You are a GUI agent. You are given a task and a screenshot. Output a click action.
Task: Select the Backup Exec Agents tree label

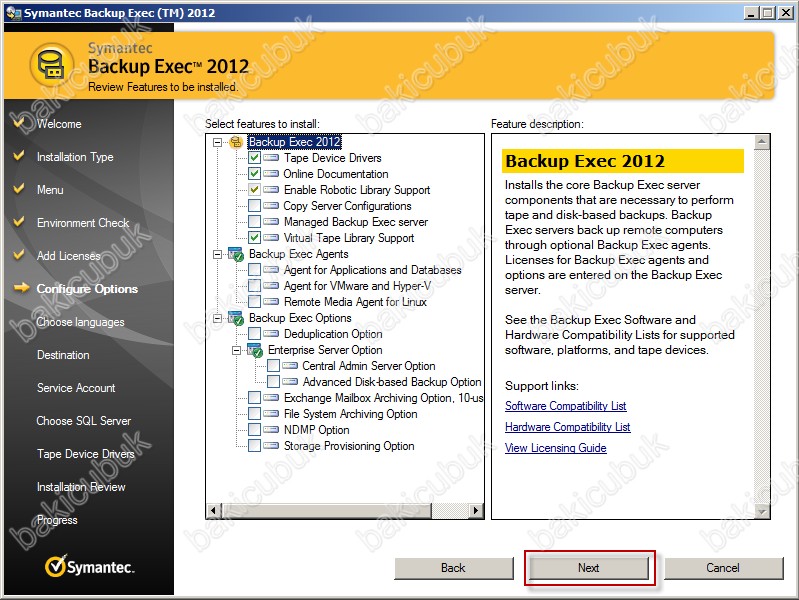click(299, 254)
